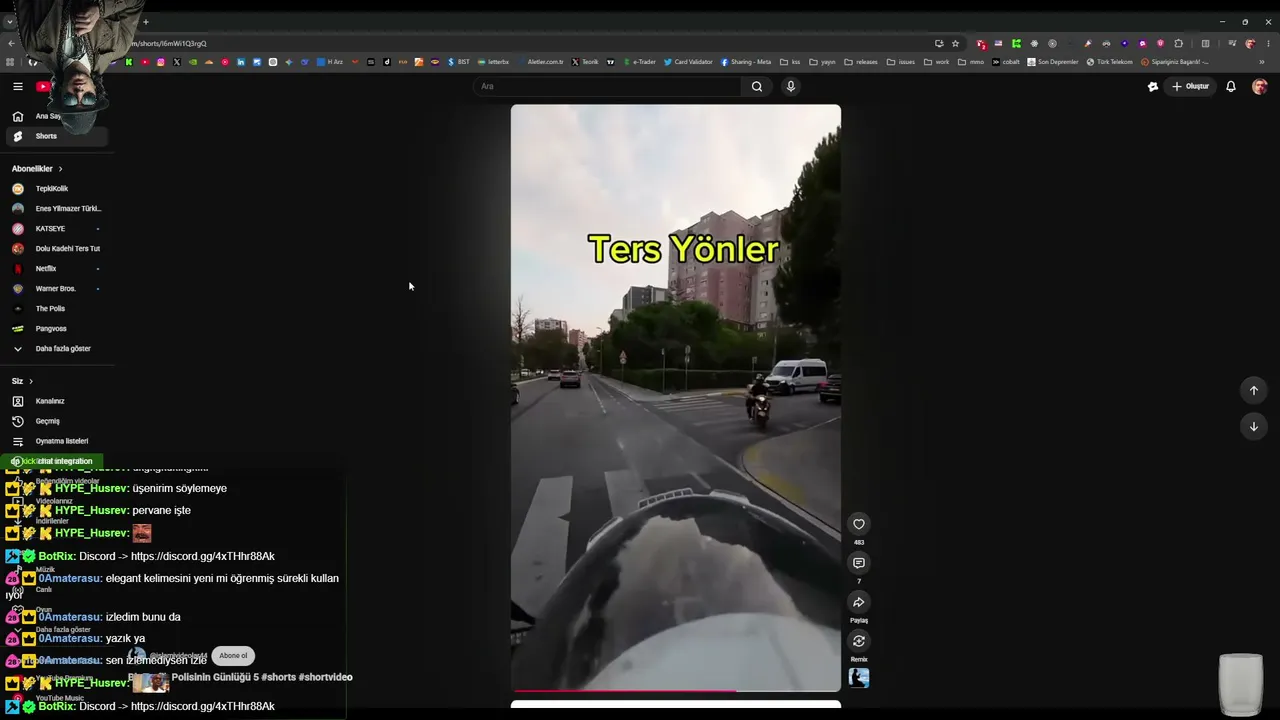This screenshot has width=1280, height=720.
Task: Go to the next short
Action: (x=1253, y=427)
